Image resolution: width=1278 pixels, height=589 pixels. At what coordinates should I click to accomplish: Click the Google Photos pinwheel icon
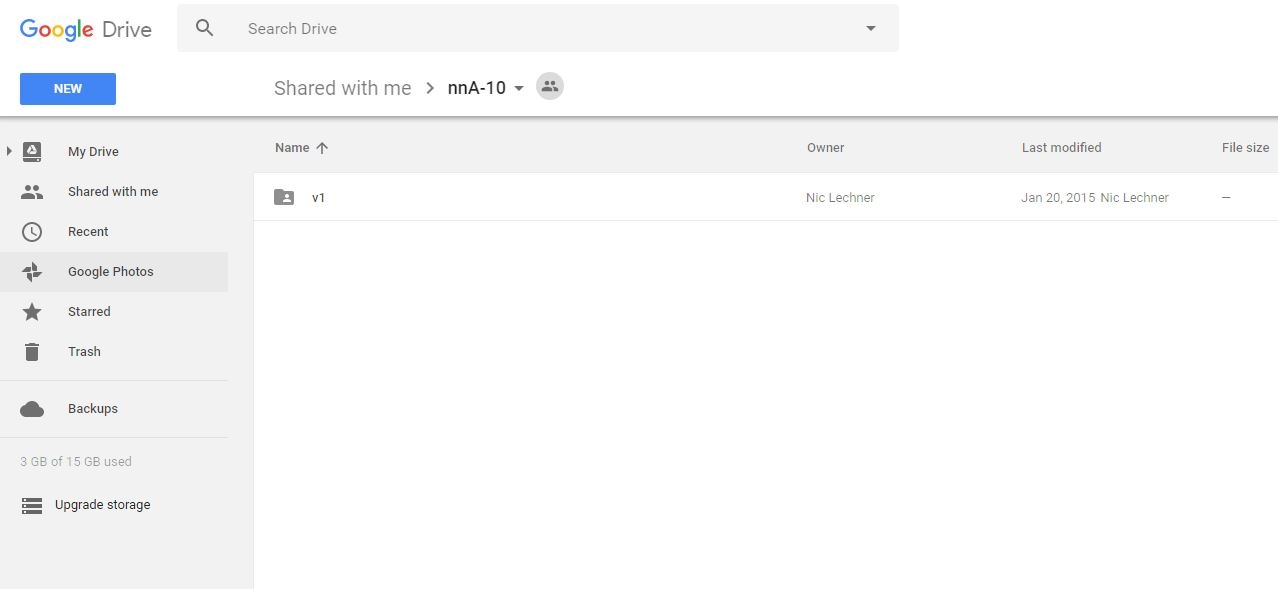pos(32,272)
